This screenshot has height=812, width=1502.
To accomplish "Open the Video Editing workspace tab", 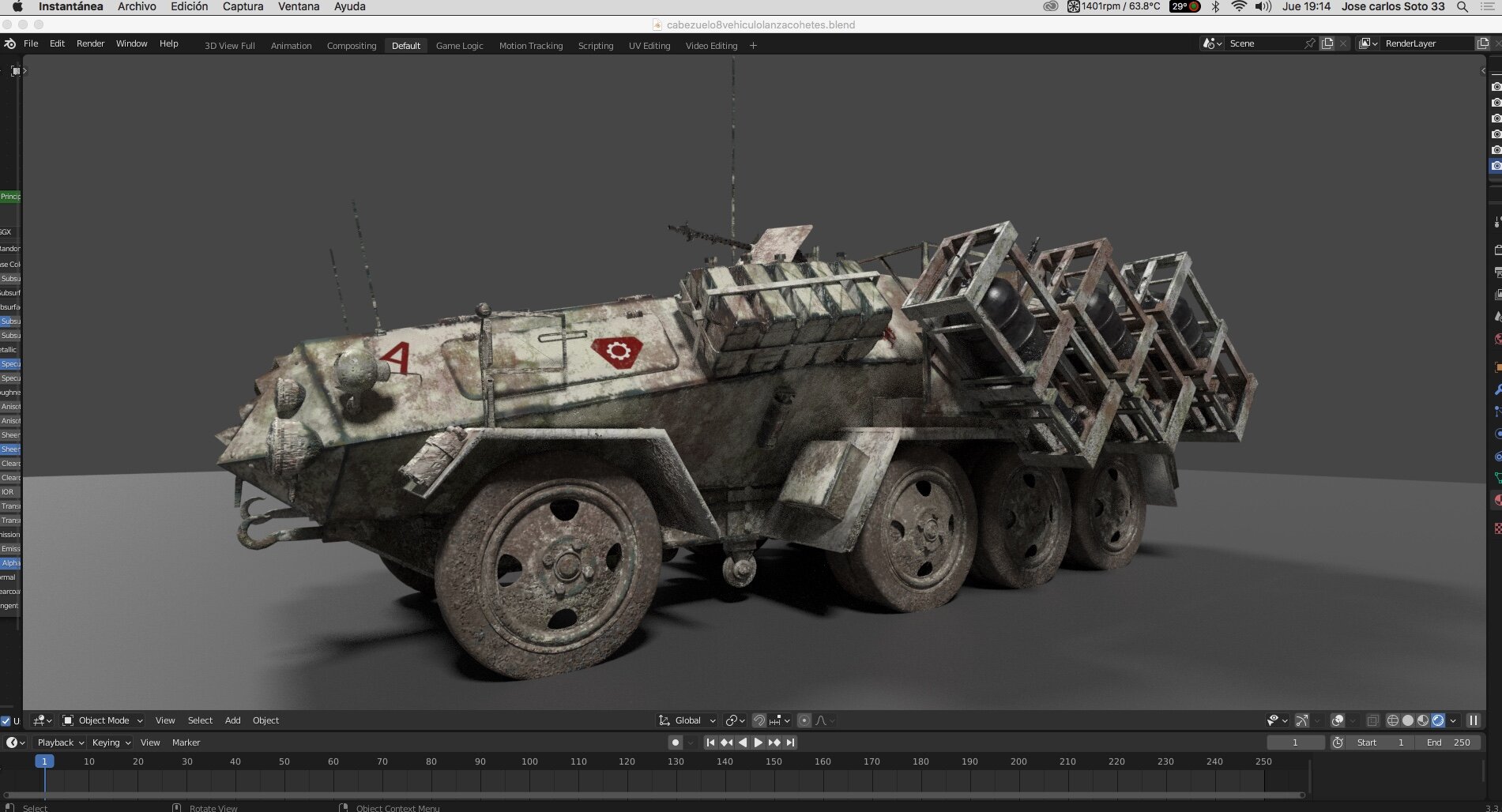I will coord(711,46).
